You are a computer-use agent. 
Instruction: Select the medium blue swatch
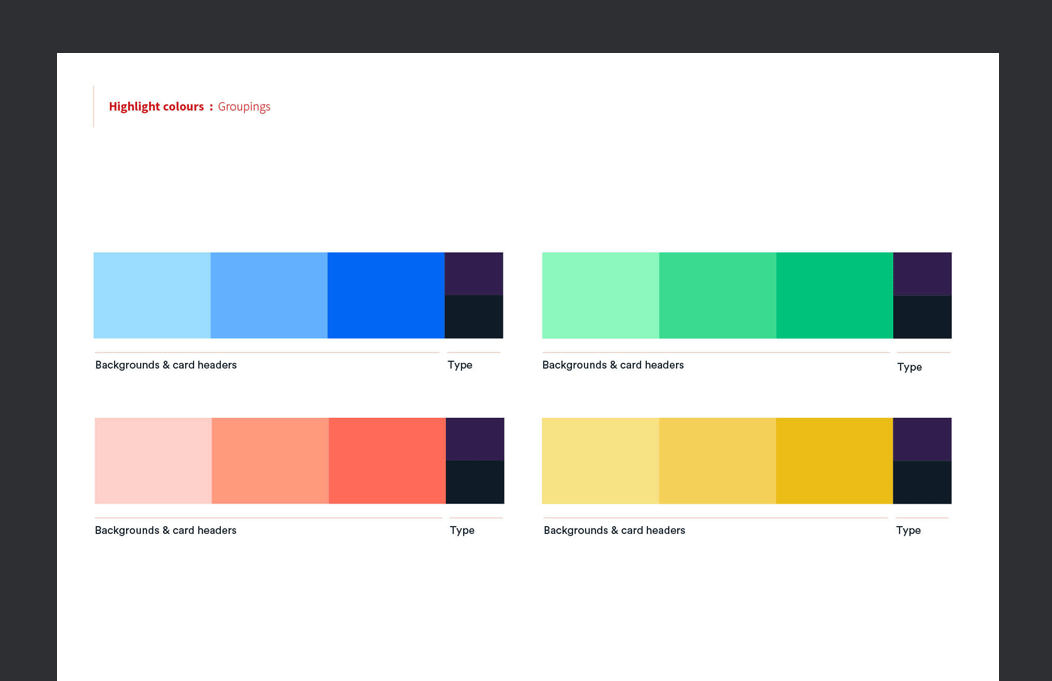tap(269, 295)
